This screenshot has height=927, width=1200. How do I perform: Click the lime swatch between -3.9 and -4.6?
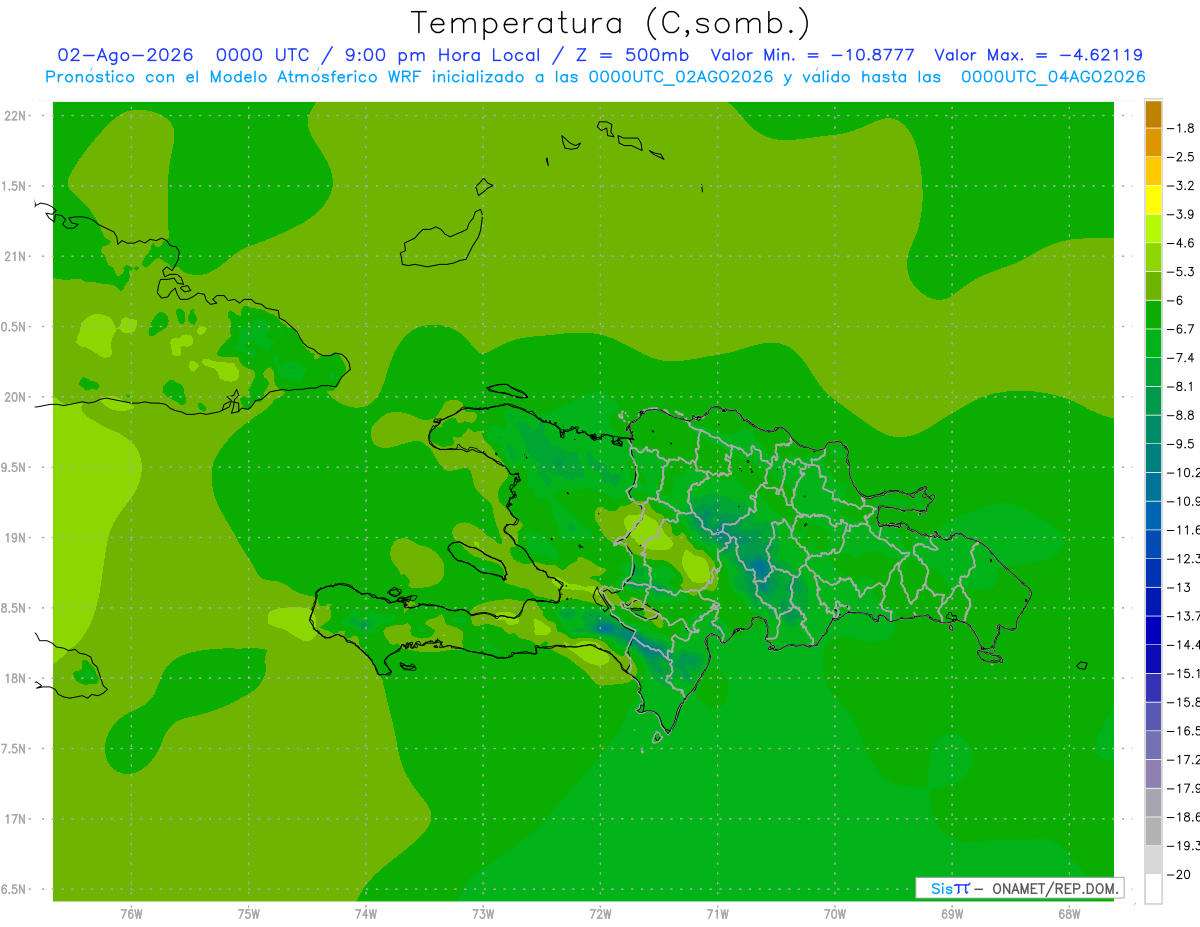[1153, 229]
